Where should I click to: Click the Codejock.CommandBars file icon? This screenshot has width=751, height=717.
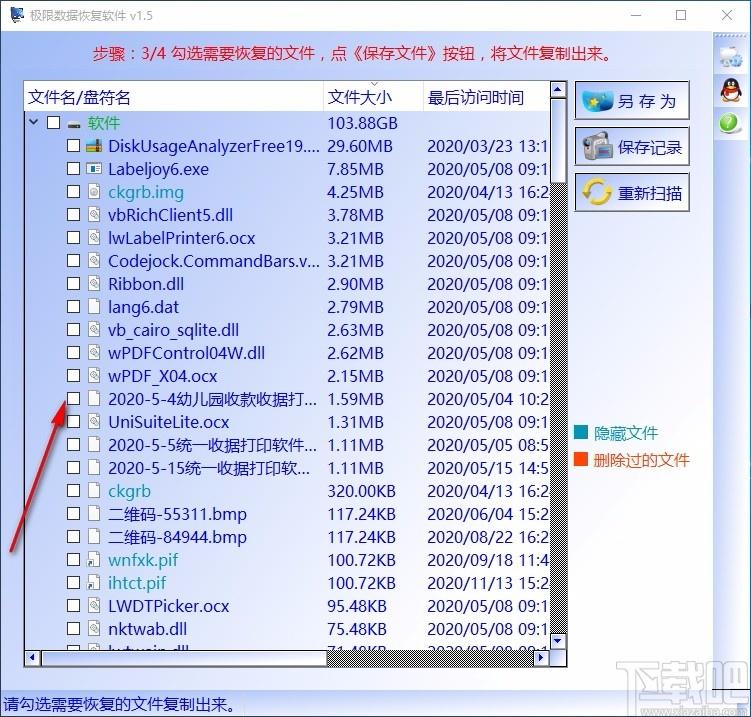click(94, 261)
